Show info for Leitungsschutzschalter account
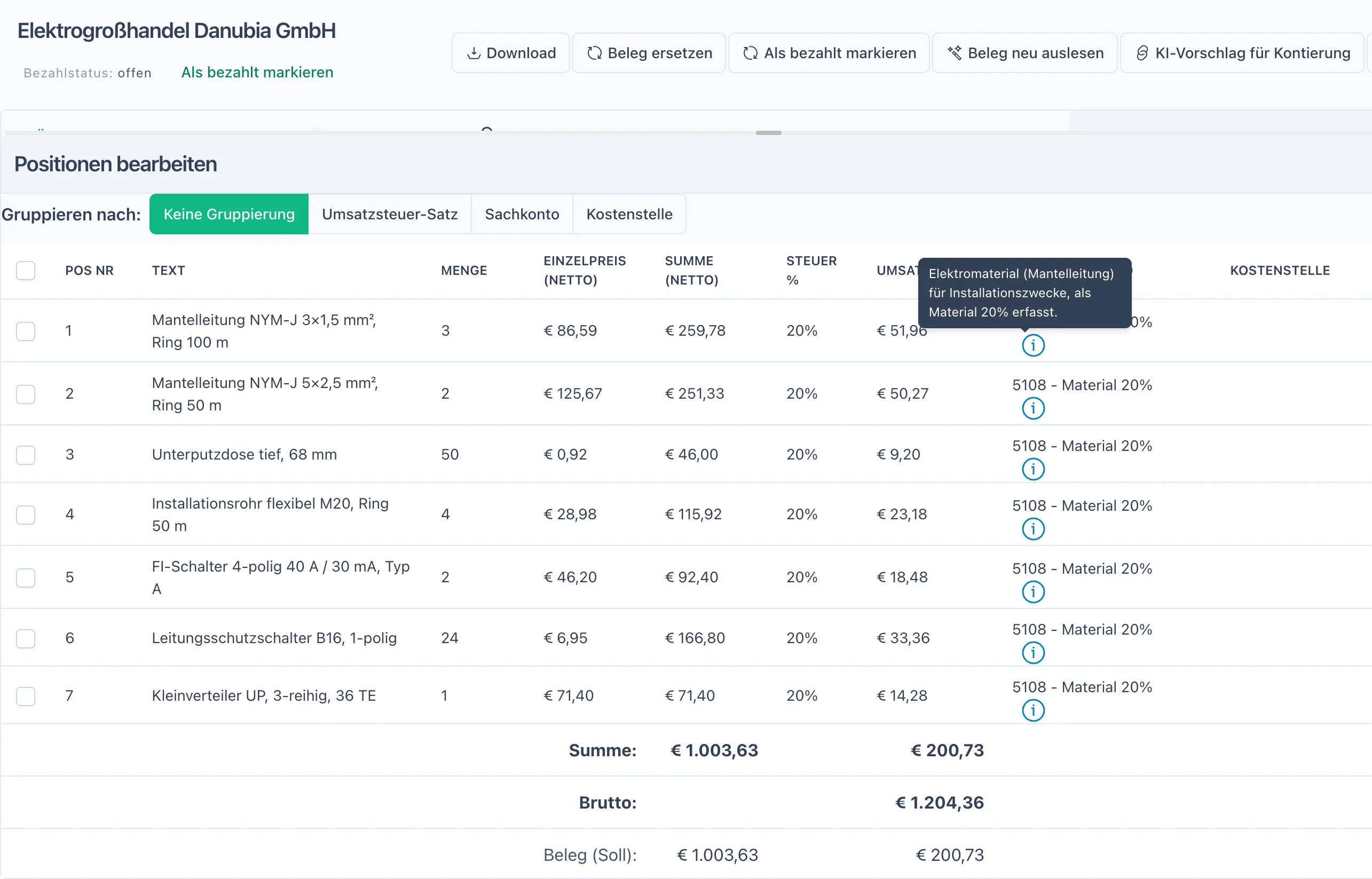This screenshot has height=879, width=1372. (1033, 652)
